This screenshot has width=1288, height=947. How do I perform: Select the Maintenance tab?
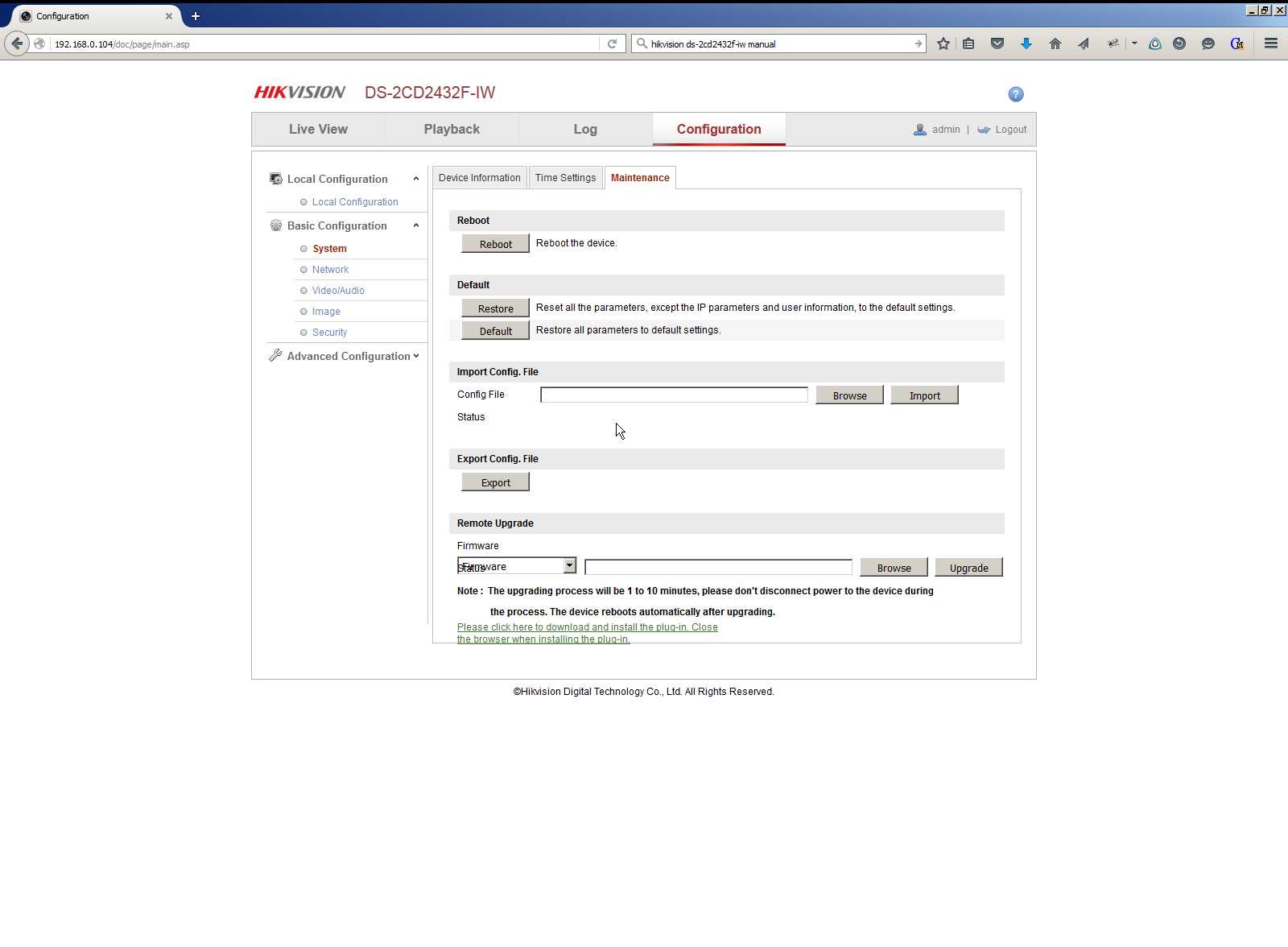640,178
